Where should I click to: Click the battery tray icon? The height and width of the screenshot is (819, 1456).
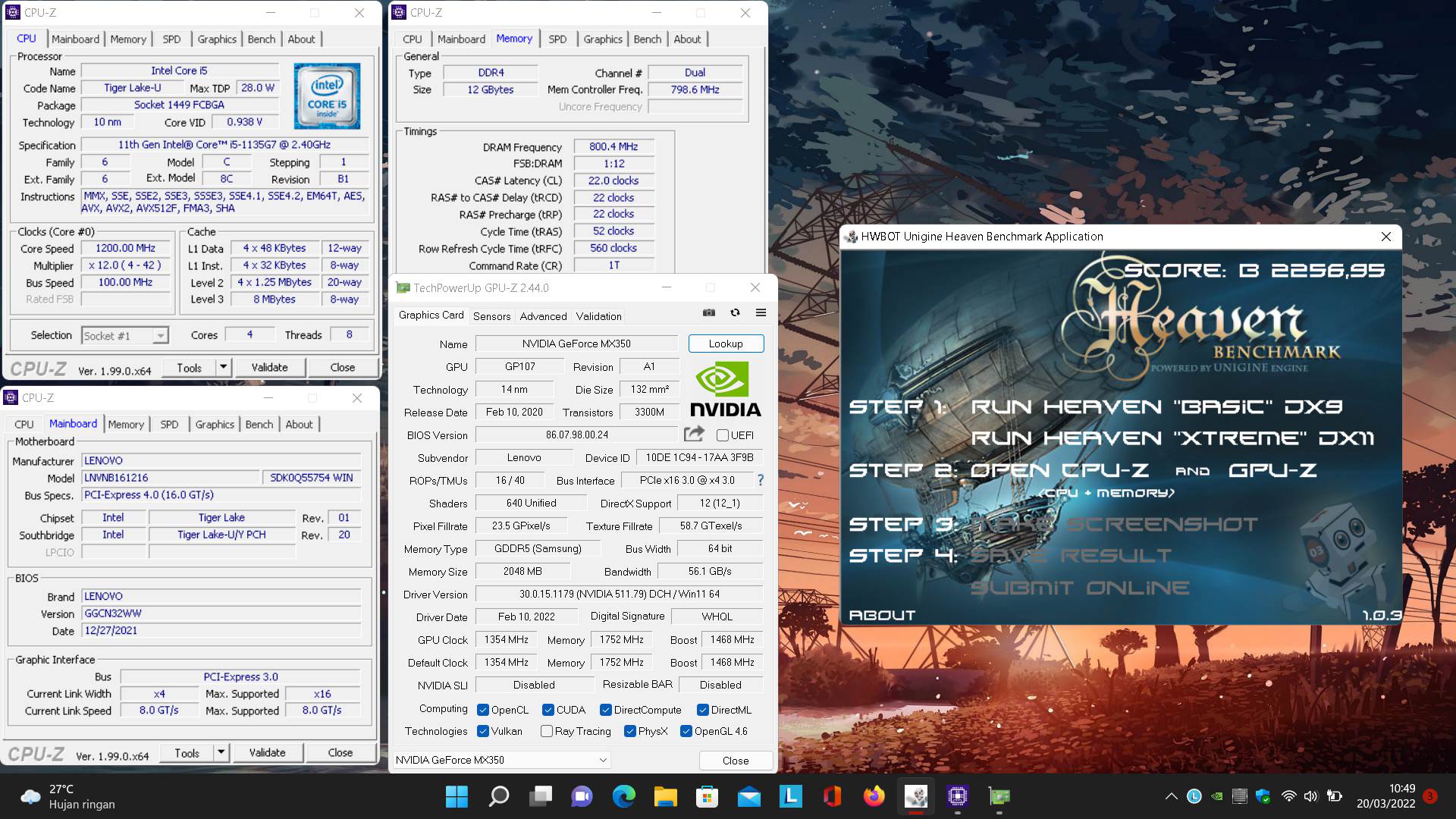(x=1335, y=796)
